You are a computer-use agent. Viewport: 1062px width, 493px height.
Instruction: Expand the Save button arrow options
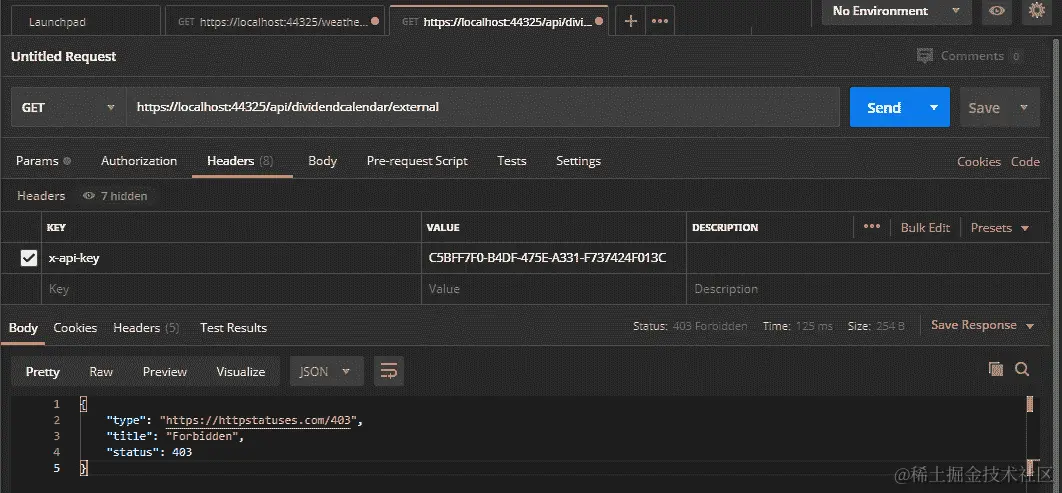click(1024, 107)
